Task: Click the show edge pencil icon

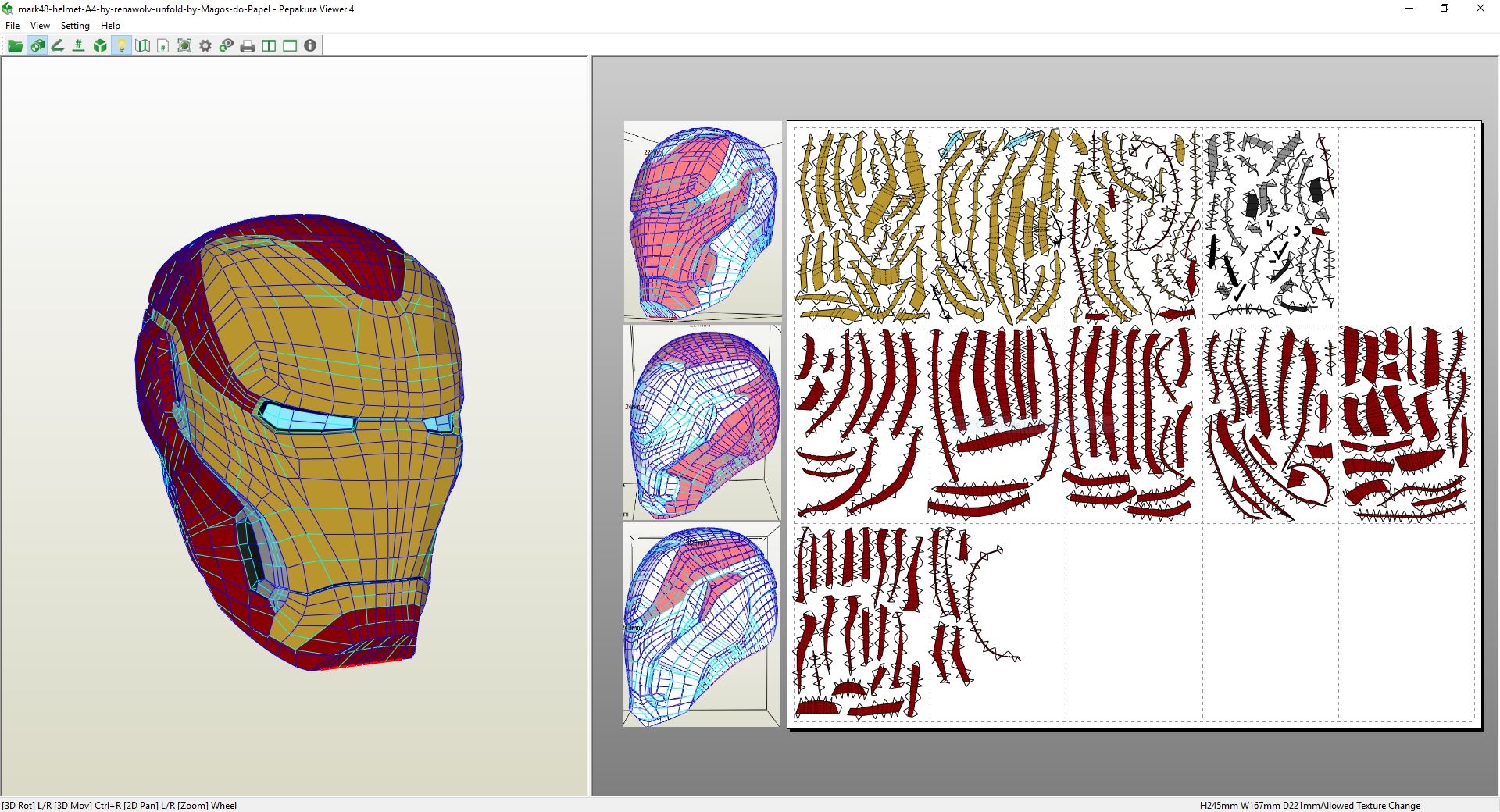Action: 58,46
